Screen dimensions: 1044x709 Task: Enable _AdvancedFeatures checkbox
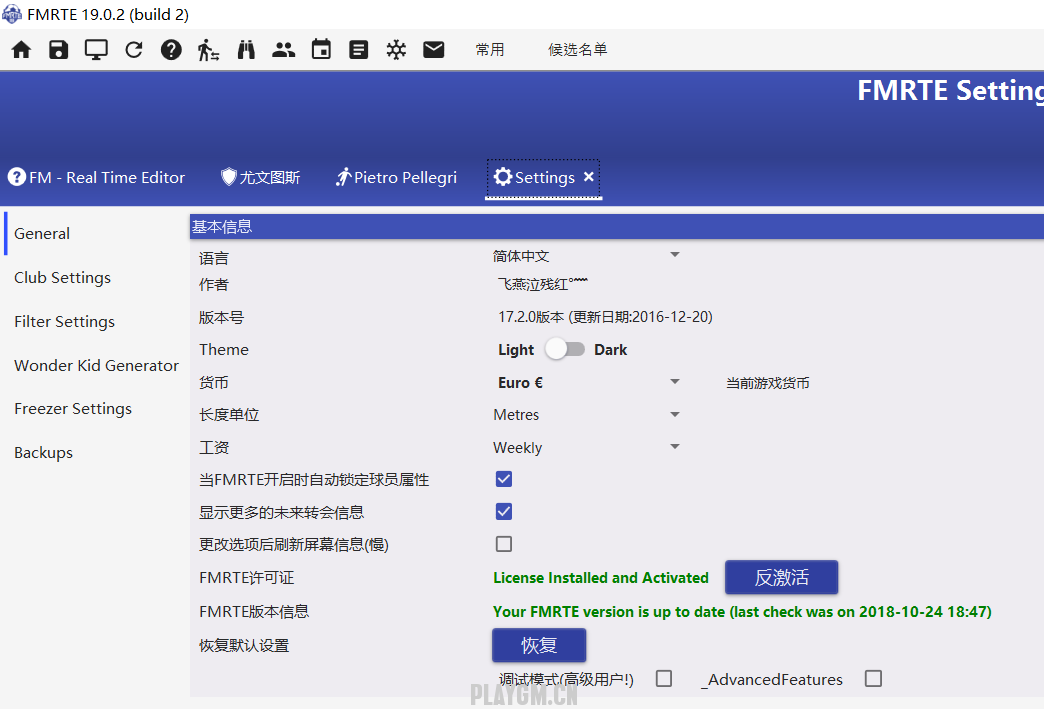pos(874,678)
